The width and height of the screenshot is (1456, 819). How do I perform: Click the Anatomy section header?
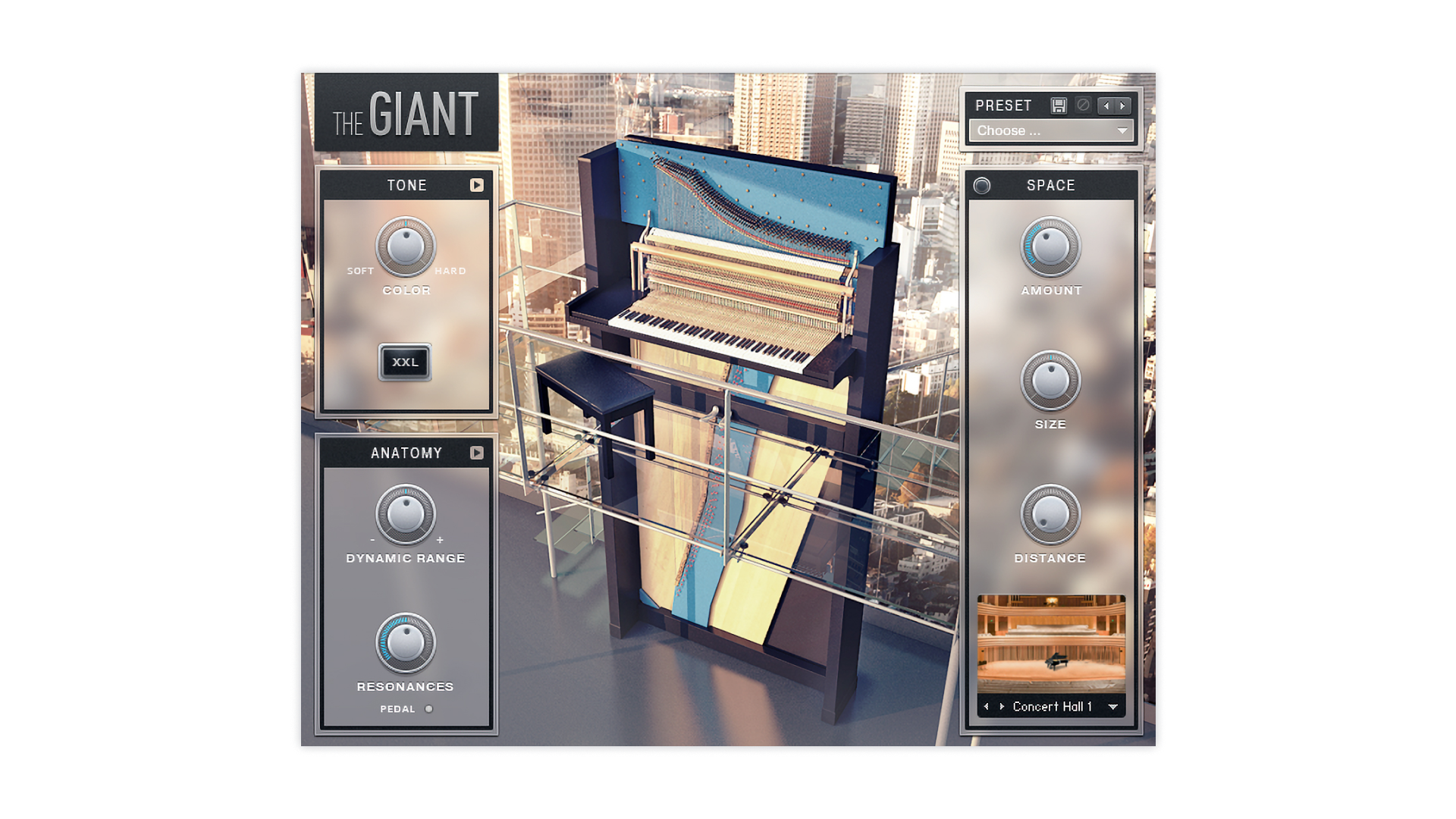(x=406, y=453)
